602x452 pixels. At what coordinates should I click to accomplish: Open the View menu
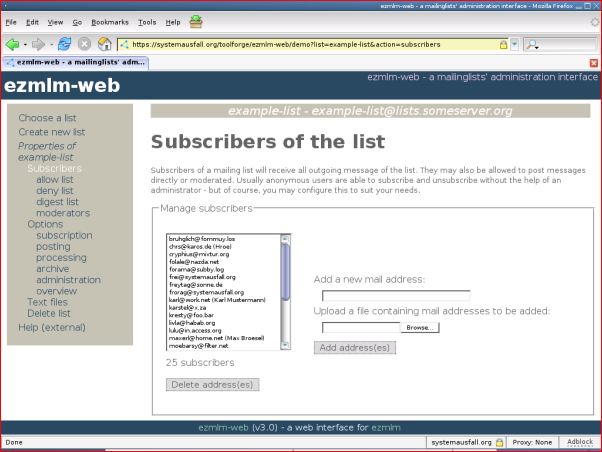pos(55,22)
